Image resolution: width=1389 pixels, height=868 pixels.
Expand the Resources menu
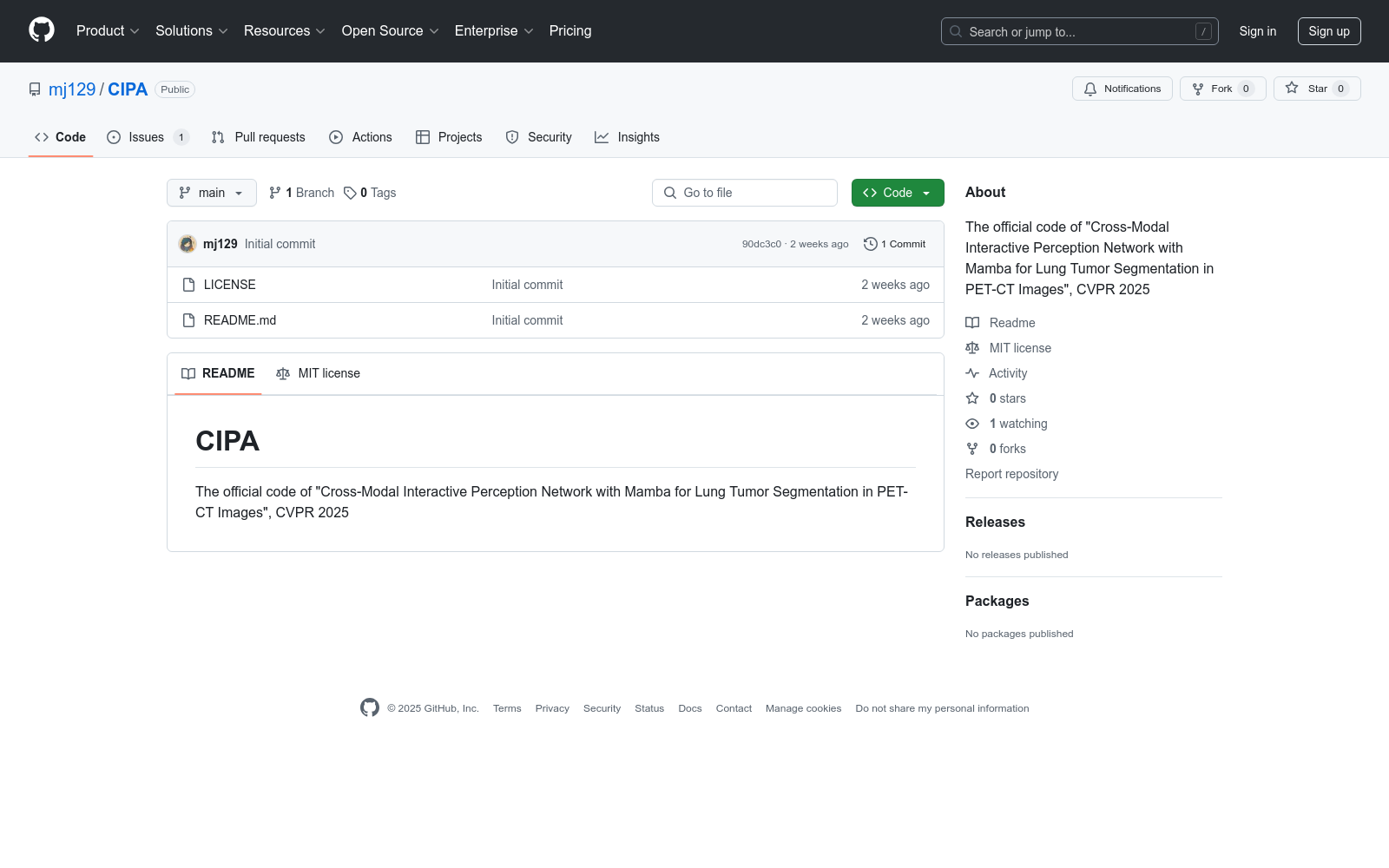285,30
